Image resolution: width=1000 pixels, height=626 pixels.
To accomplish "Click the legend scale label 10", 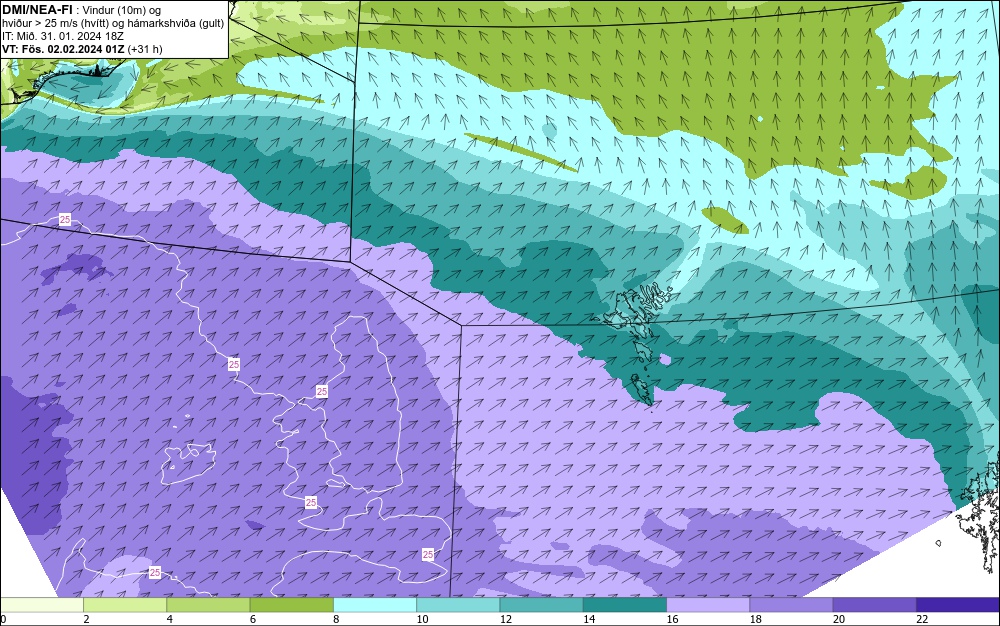I will tap(422, 619).
